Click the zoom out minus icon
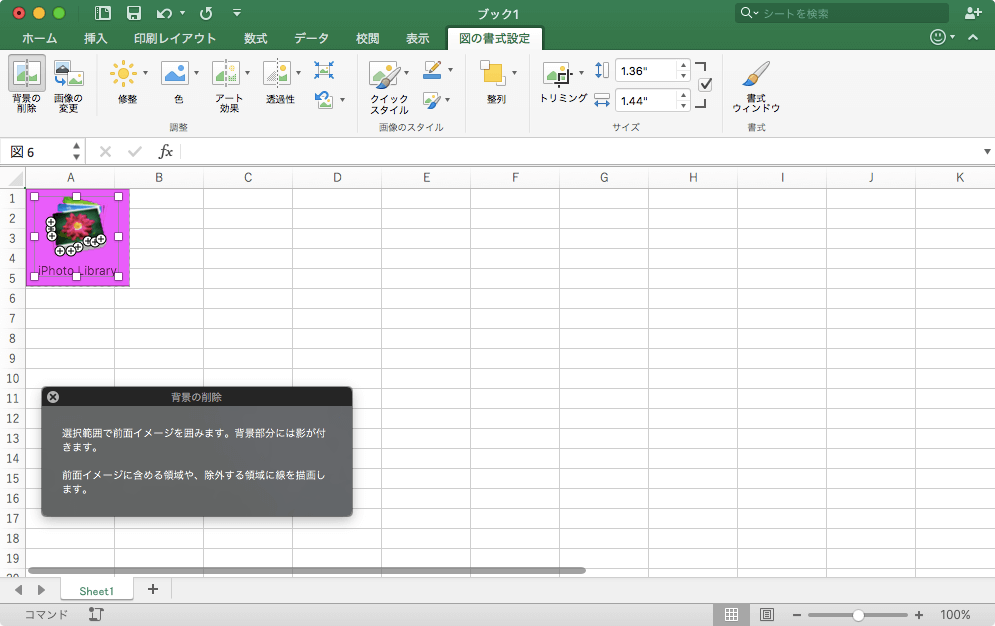The height and width of the screenshot is (626, 995). [796, 615]
